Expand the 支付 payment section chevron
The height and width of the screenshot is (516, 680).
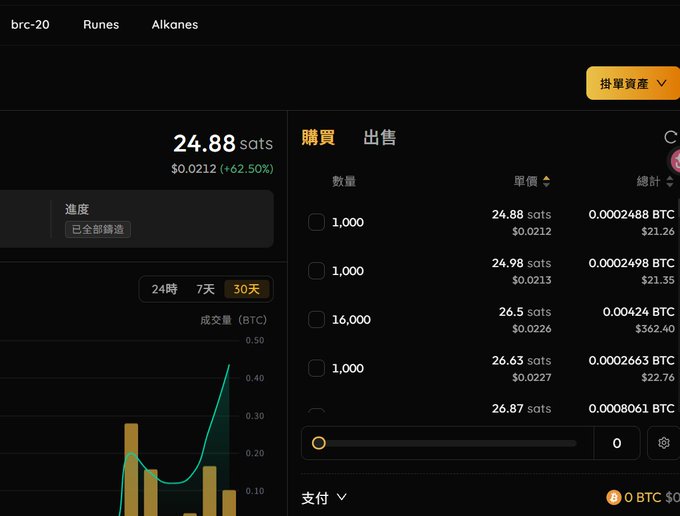[342, 497]
